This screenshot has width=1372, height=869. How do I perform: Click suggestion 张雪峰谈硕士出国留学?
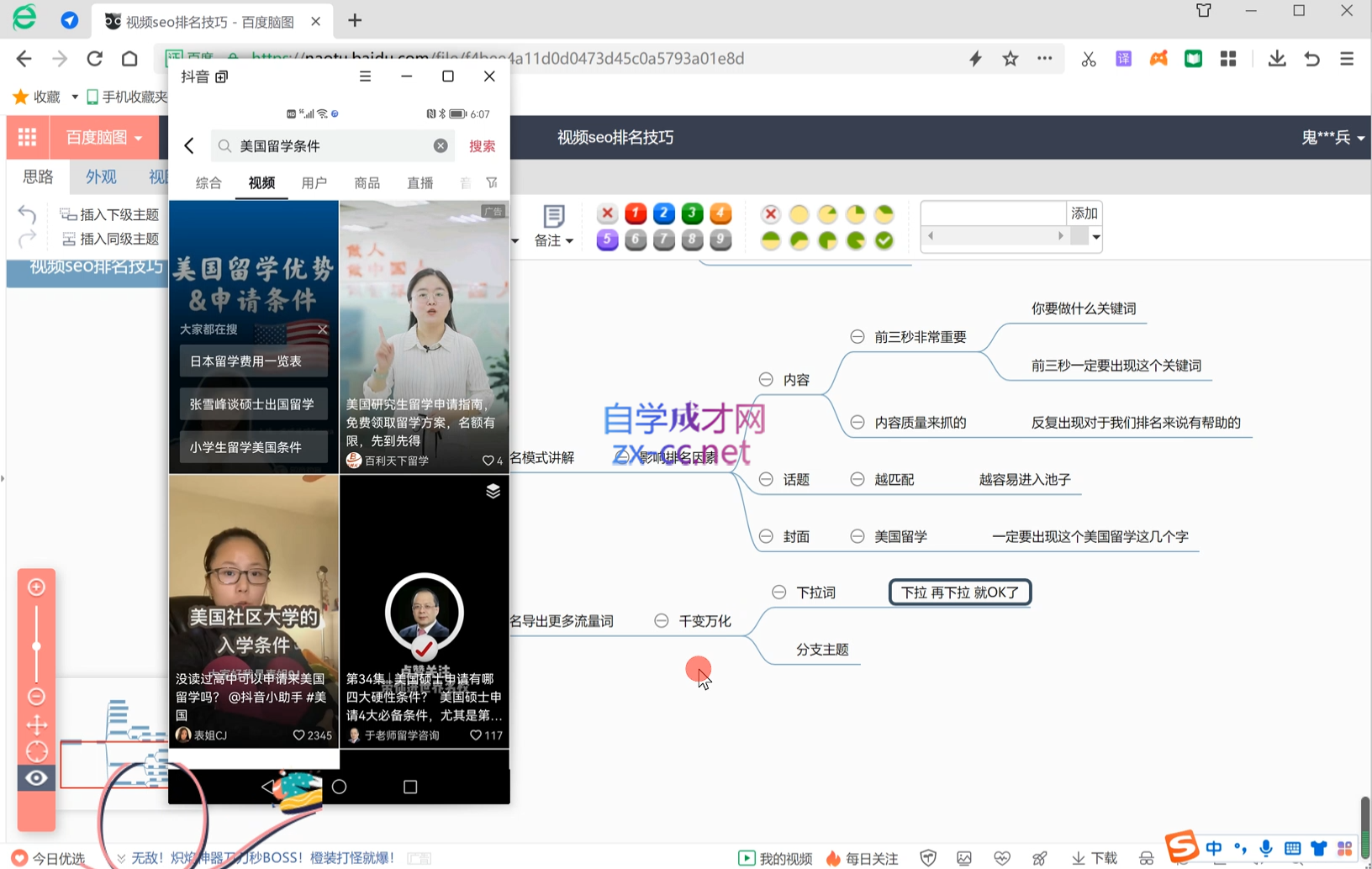pyautogui.click(x=254, y=404)
